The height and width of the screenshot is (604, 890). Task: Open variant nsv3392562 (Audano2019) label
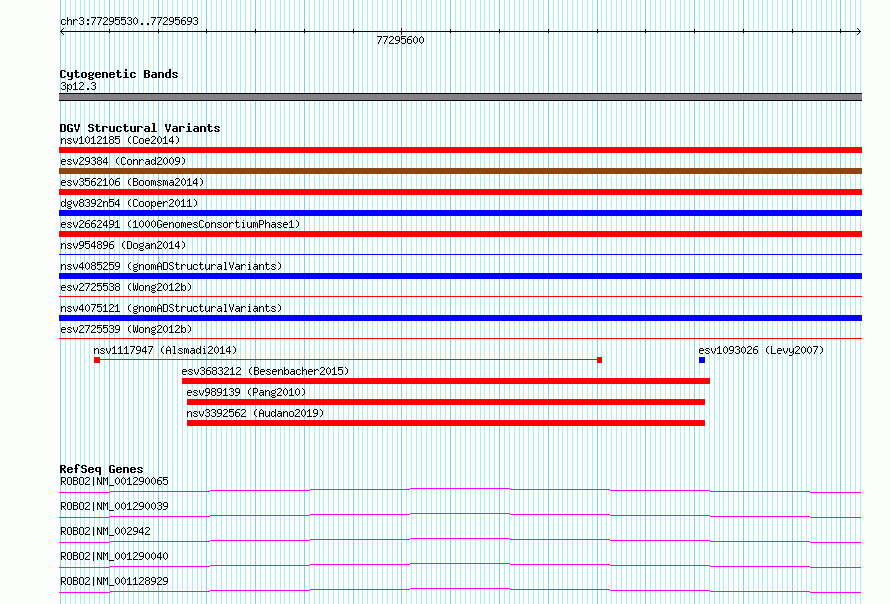(255, 413)
